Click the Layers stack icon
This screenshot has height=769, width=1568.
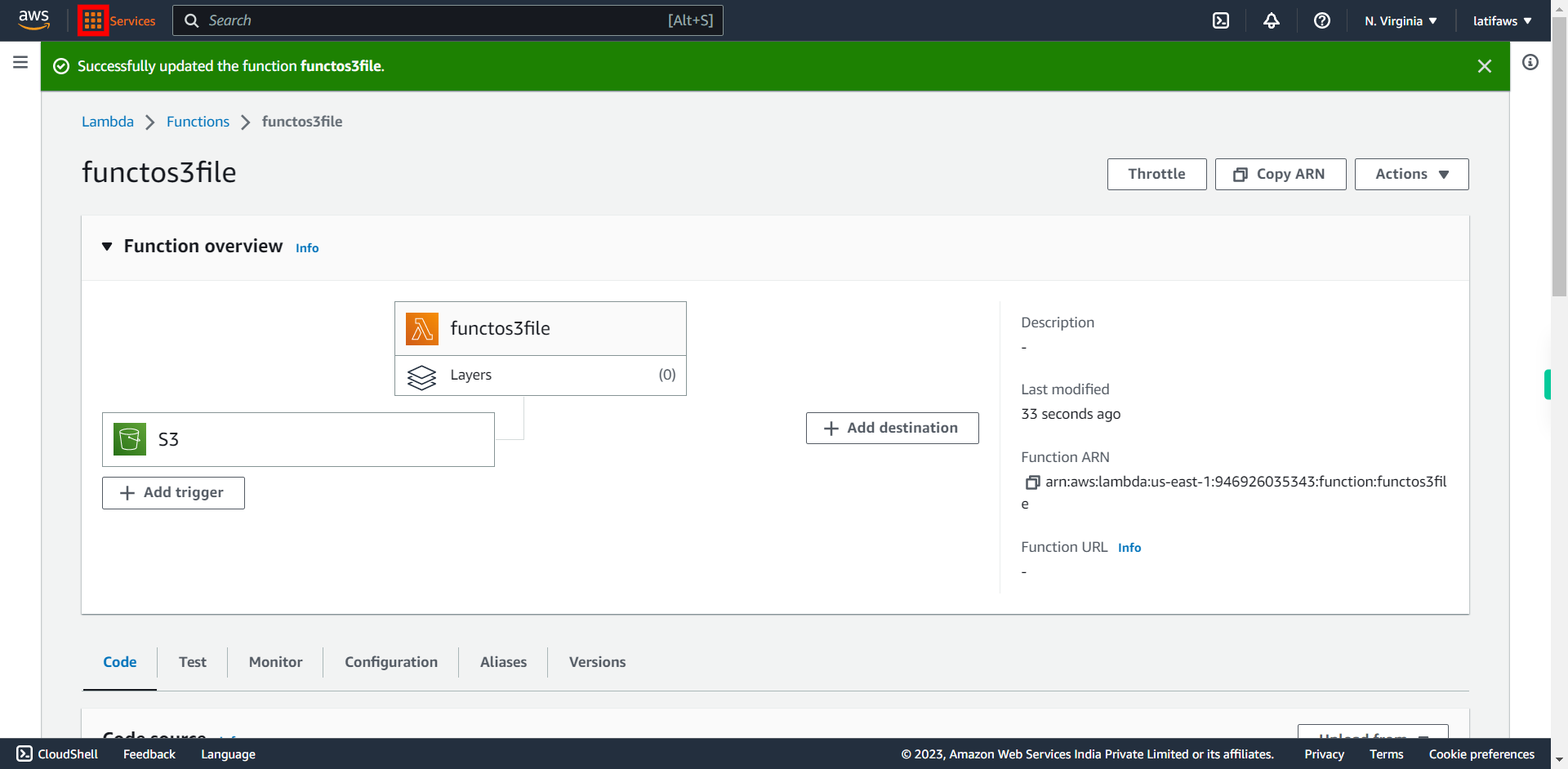422,376
